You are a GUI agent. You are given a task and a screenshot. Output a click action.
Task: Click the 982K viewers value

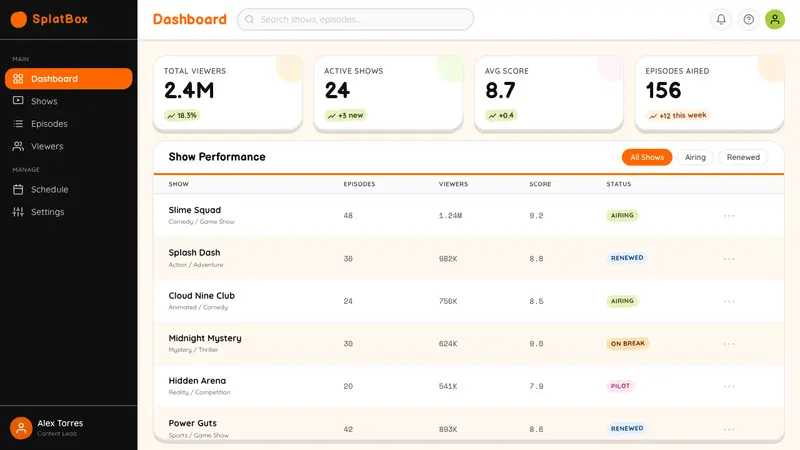pos(448,259)
